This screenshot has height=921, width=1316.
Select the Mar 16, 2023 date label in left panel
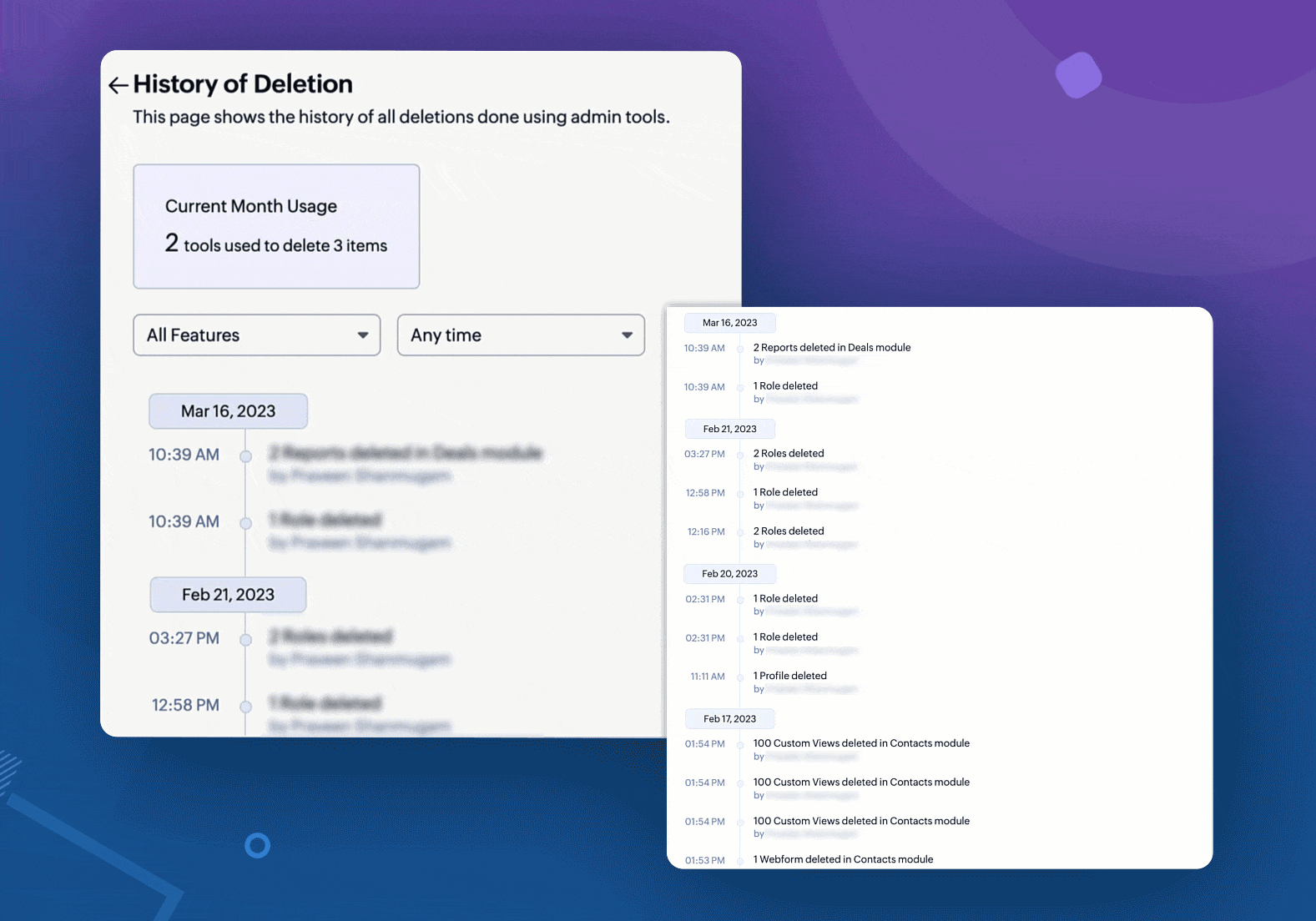[228, 411]
